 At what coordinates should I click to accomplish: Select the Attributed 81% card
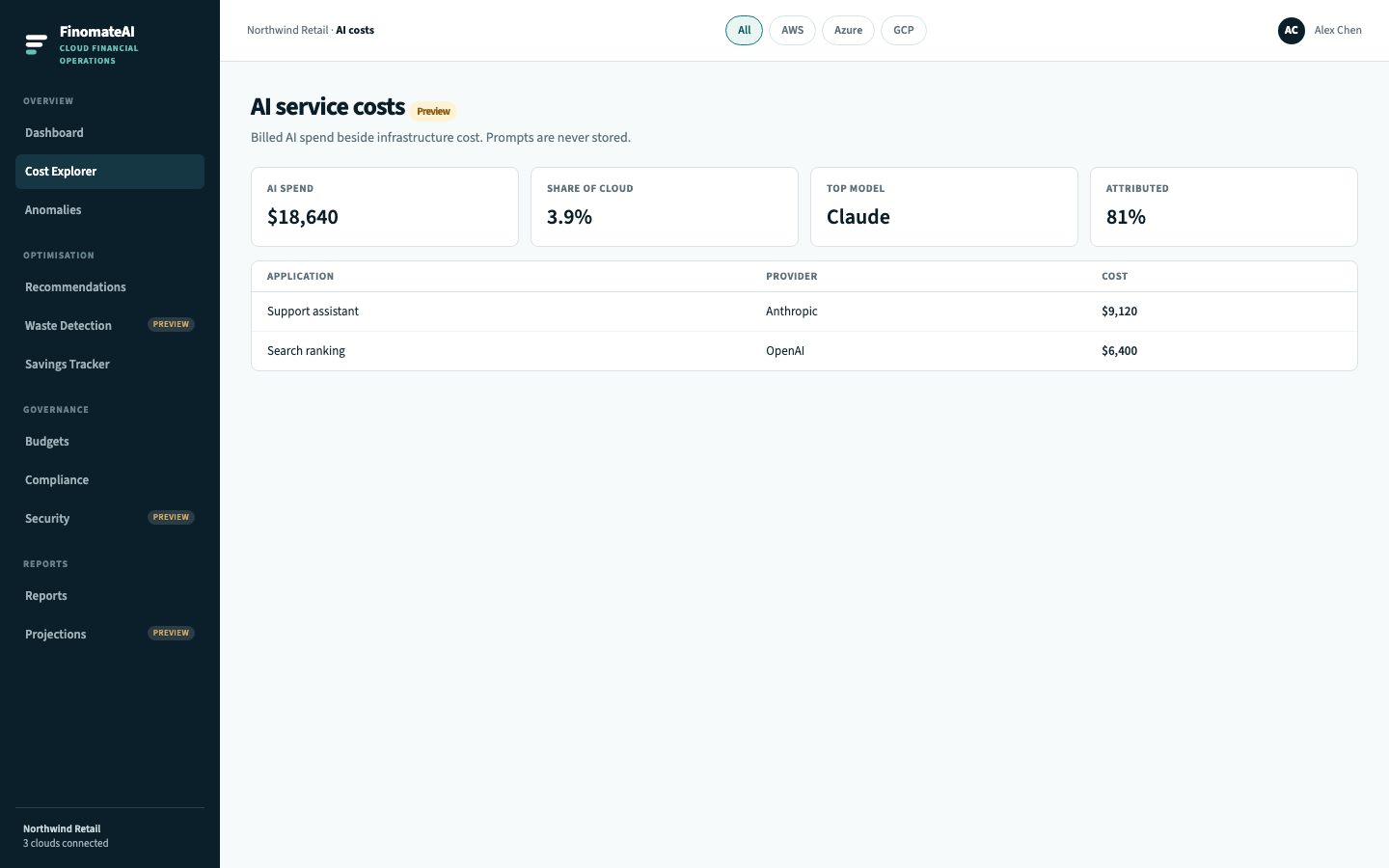pyautogui.click(x=1224, y=207)
